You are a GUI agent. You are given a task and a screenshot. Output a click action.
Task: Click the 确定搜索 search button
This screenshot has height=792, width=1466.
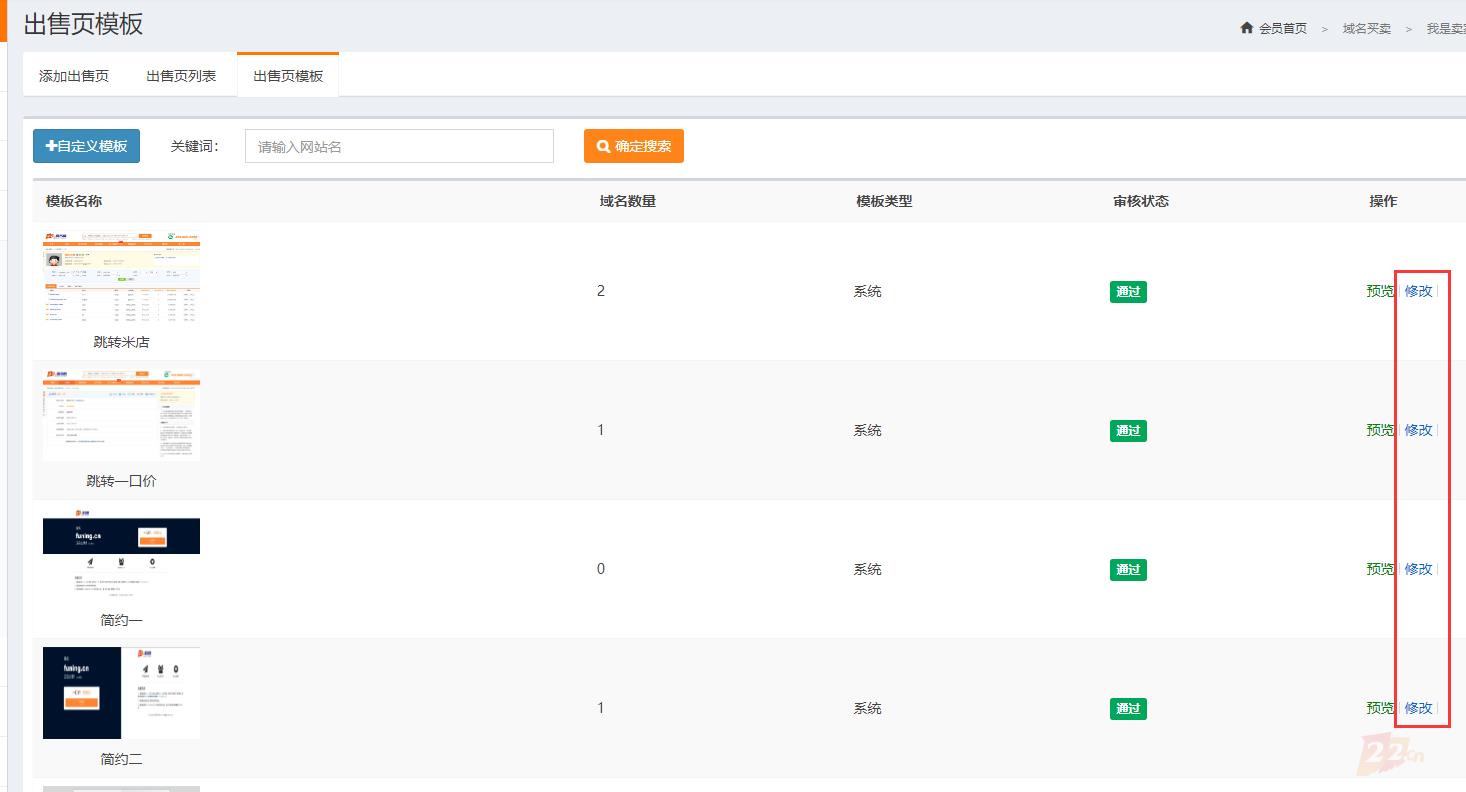(633, 146)
